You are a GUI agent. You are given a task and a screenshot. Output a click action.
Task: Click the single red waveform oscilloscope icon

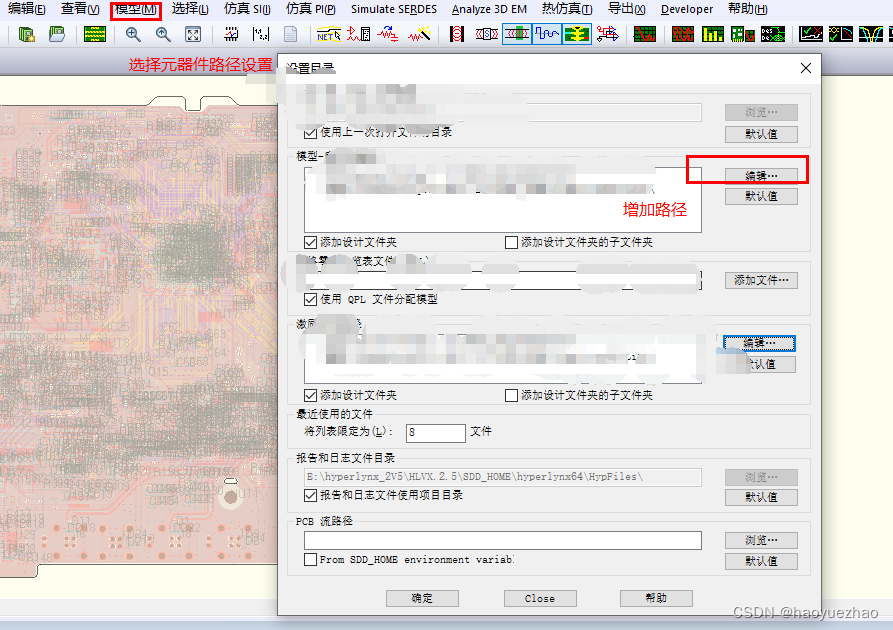click(x=645, y=35)
